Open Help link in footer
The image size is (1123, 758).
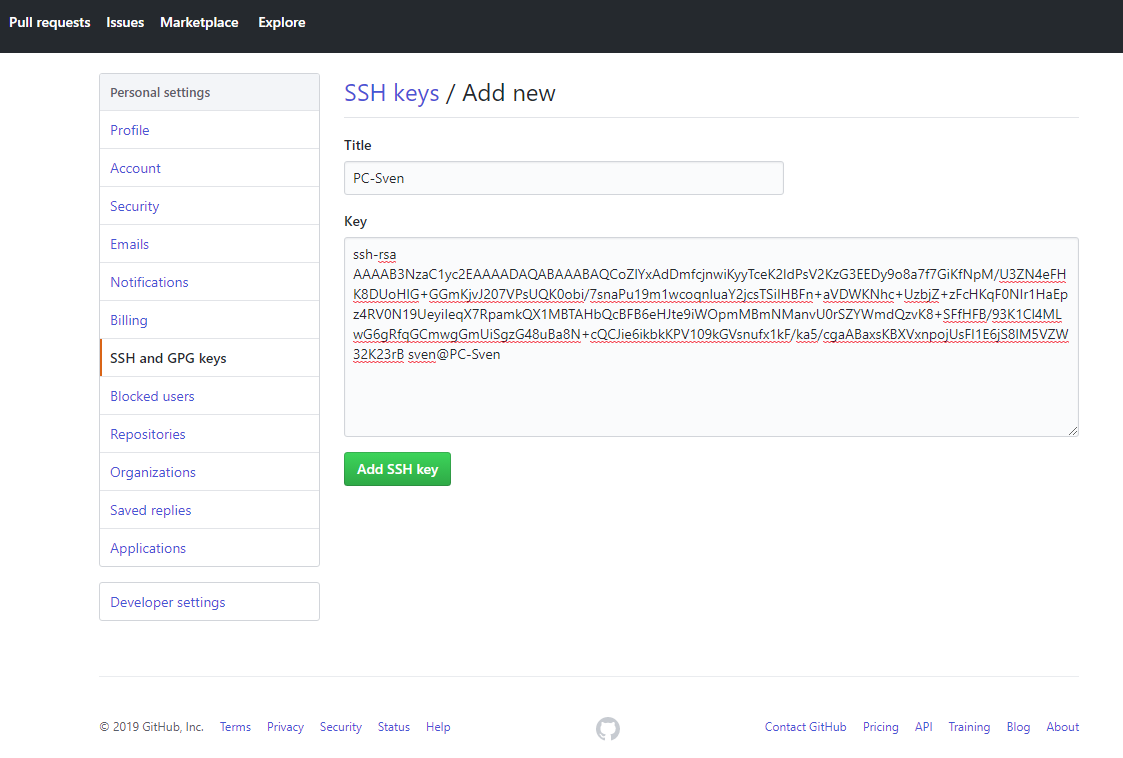(438, 726)
